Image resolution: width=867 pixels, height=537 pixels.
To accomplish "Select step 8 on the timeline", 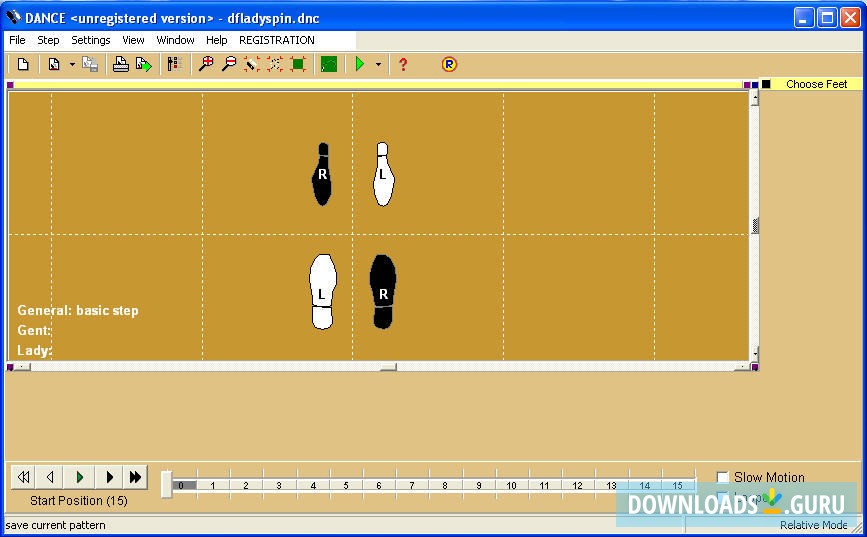I will click(445, 486).
